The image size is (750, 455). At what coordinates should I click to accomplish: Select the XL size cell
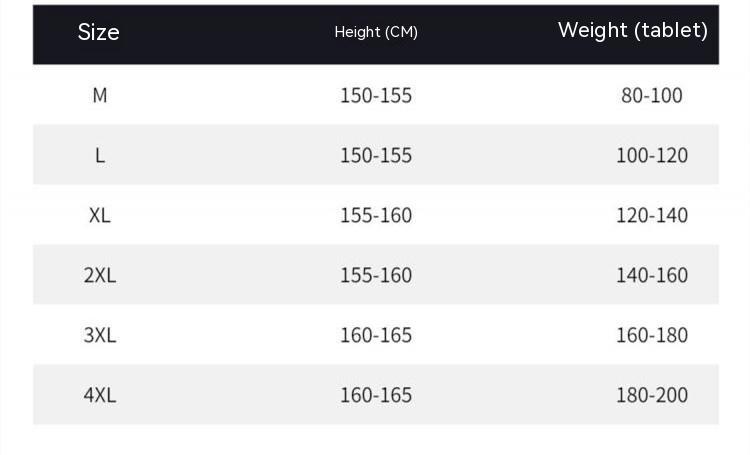click(x=100, y=215)
